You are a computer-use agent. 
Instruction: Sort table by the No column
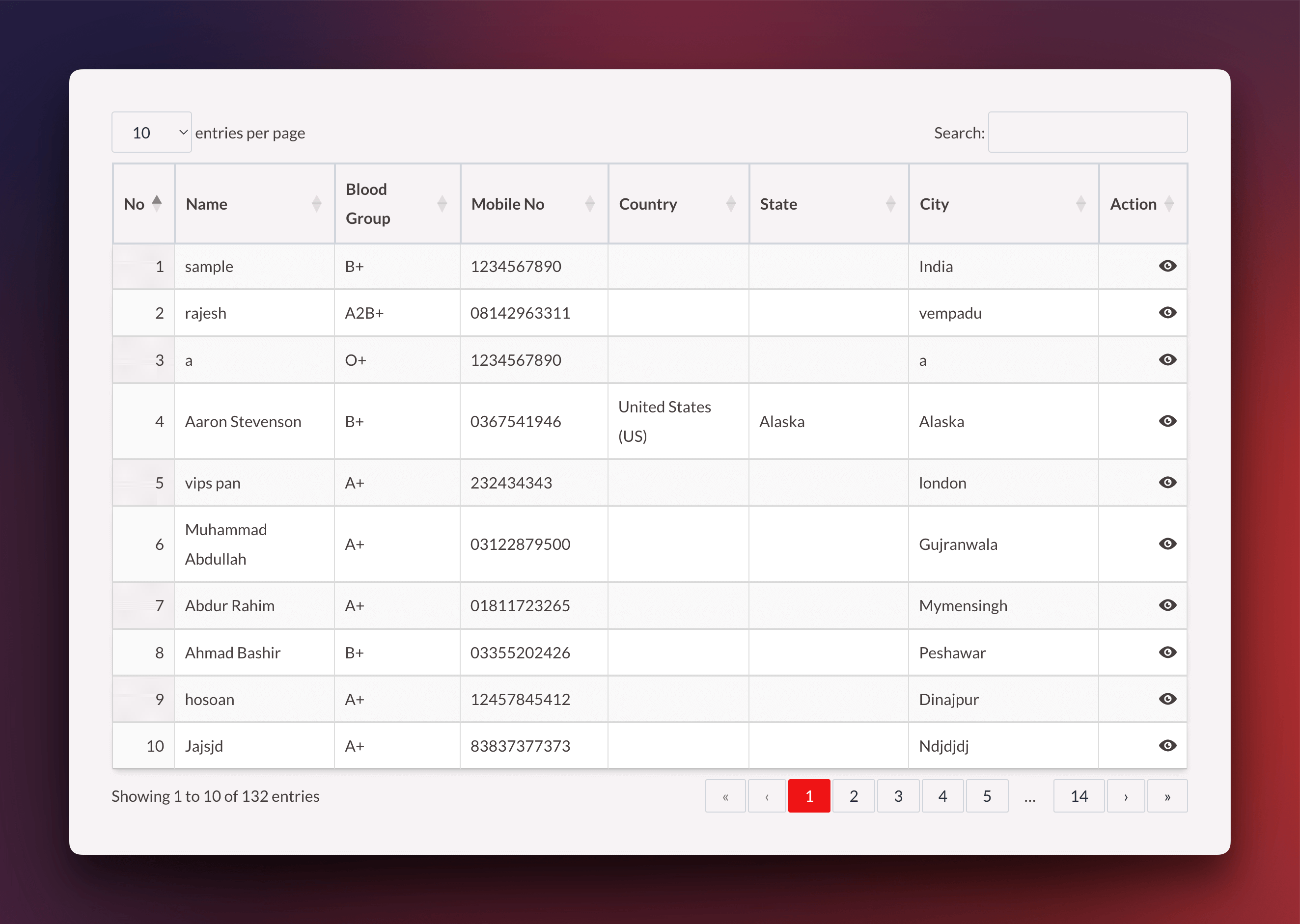coord(143,204)
